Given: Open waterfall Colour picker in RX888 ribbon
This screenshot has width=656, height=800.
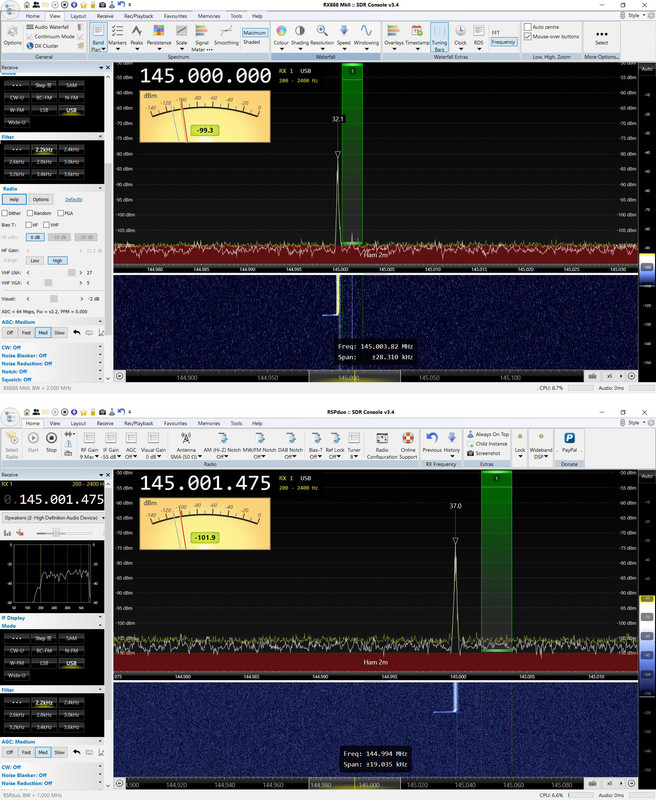Looking at the screenshot, I should pos(281,37).
